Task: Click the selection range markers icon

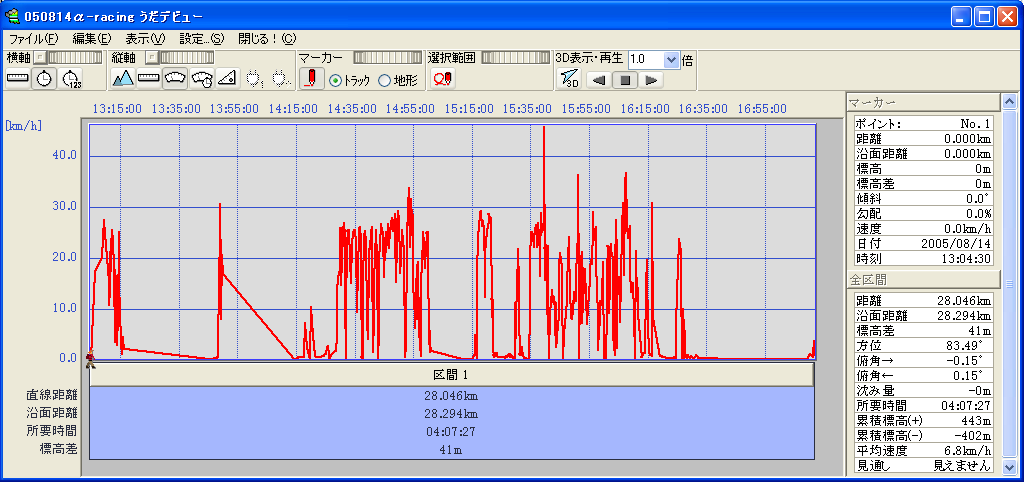Action: pos(442,79)
